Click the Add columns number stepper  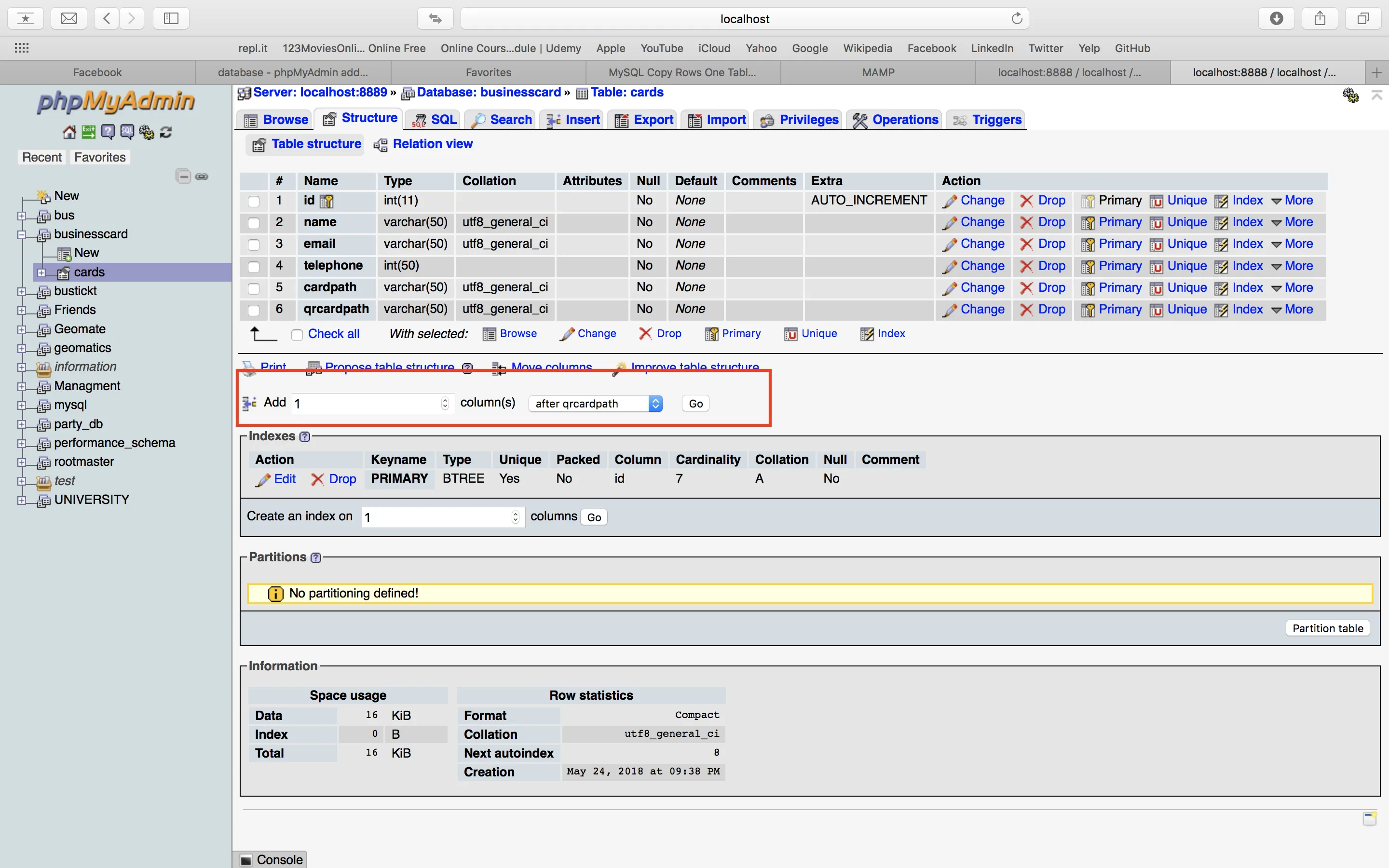point(445,404)
